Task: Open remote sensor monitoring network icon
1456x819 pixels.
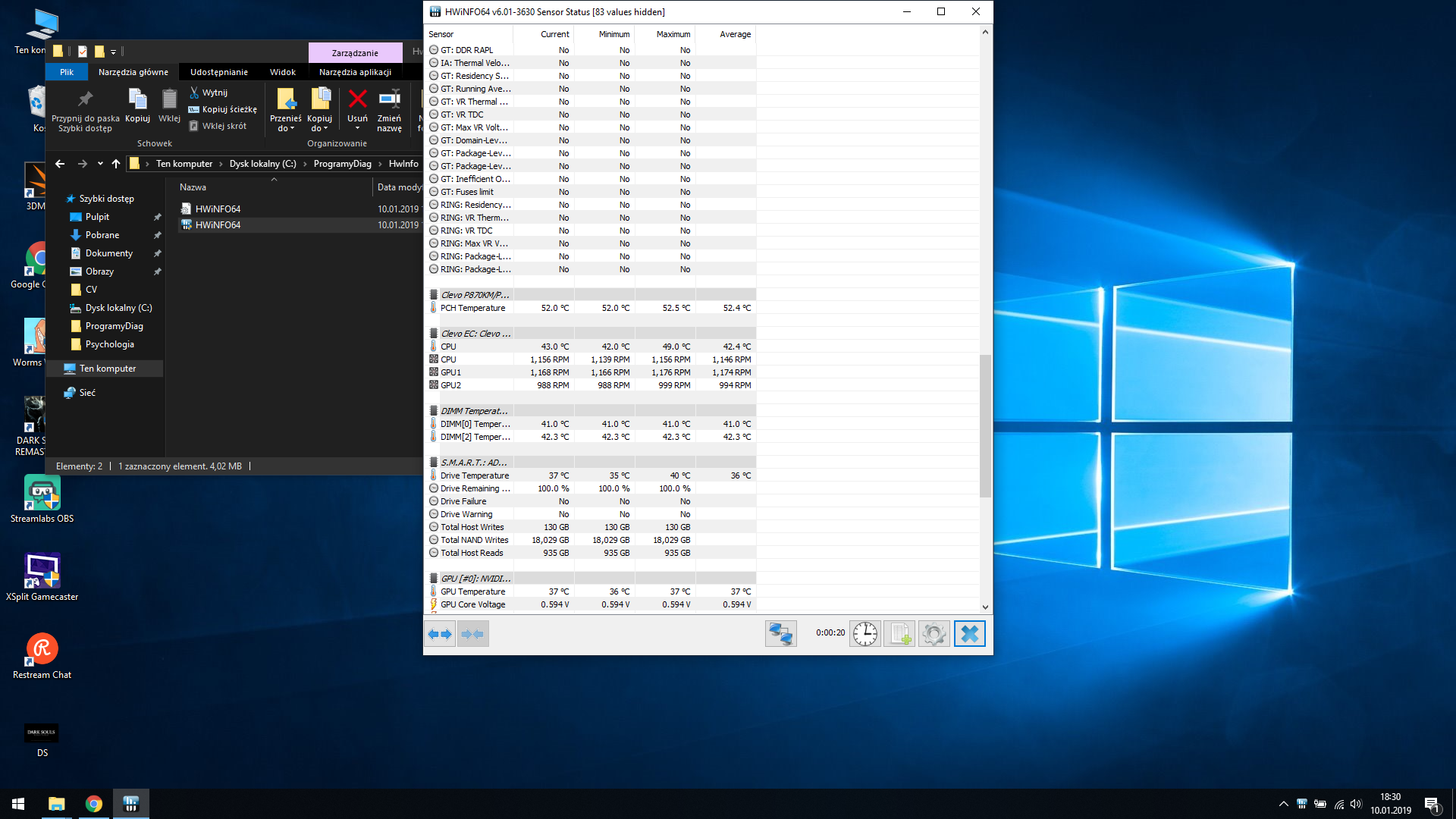Action: (780, 634)
